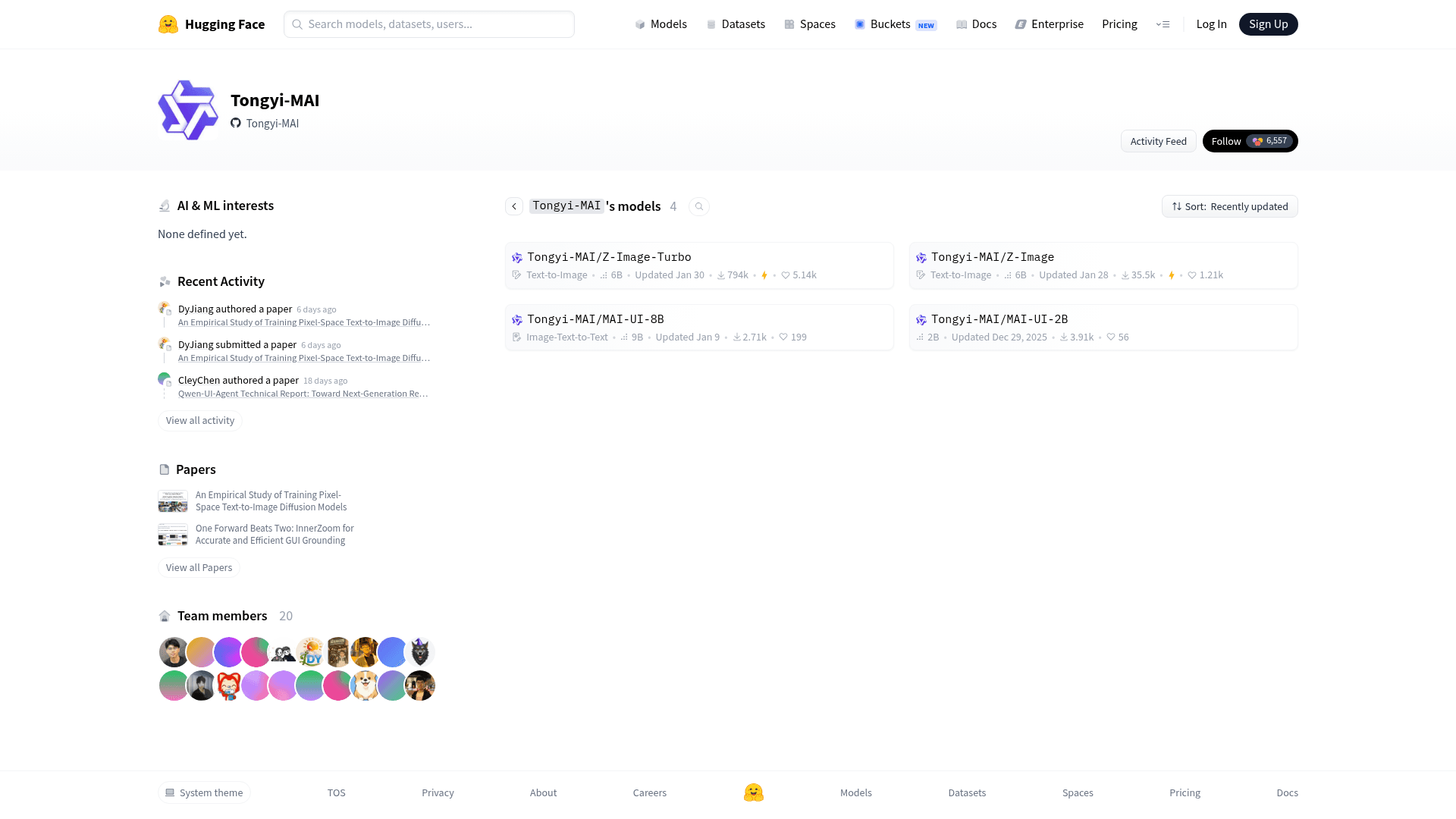Open the Qwen-UI-Agent Technical Report activity link
Image resolution: width=1456 pixels, height=819 pixels.
pyautogui.click(x=303, y=394)
